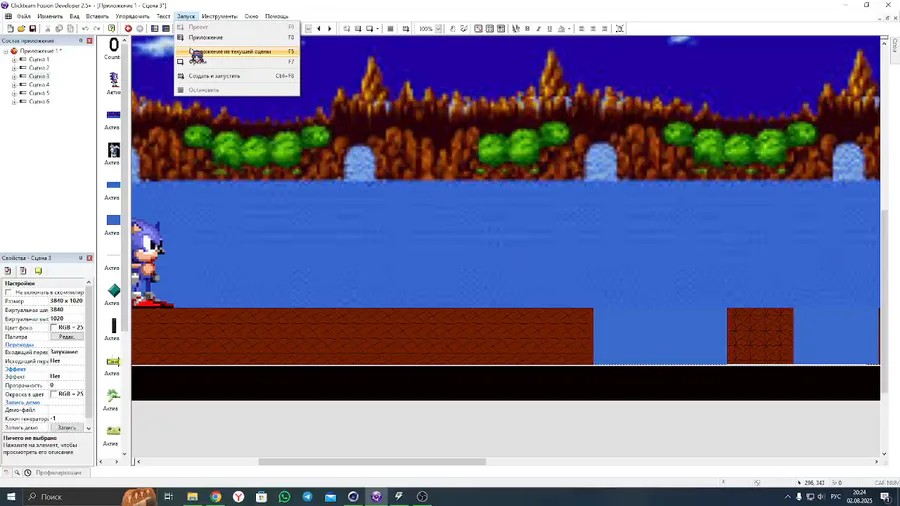Screen dimensions: 900x506
Task: Click the red Run application toolbar icon
Action: pos(128,29)
